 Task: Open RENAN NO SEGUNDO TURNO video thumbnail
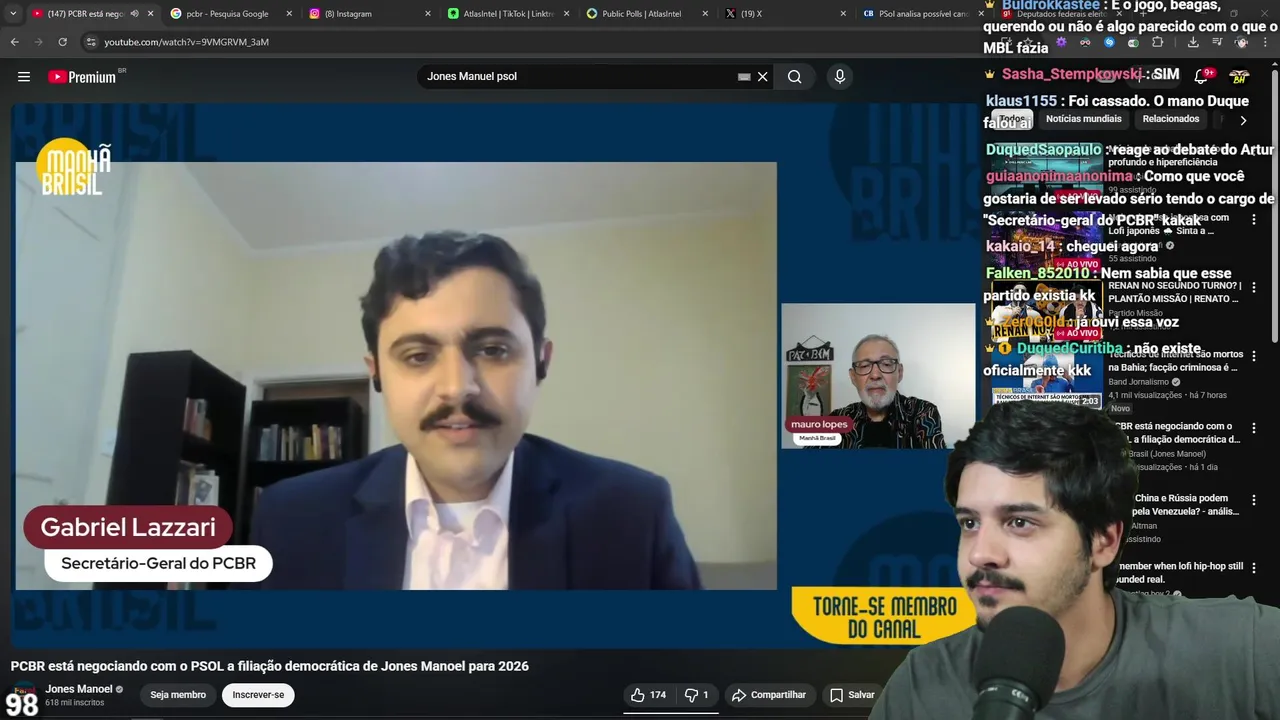coord(1047,311)
